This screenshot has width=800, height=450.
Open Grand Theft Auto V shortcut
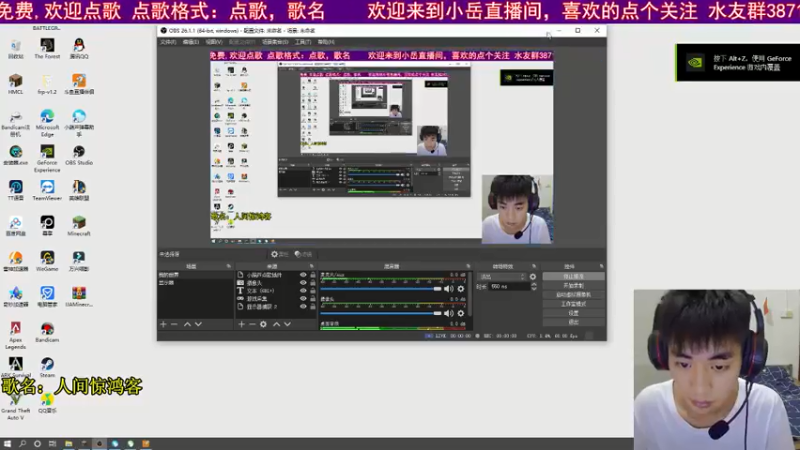coord(15,406)
